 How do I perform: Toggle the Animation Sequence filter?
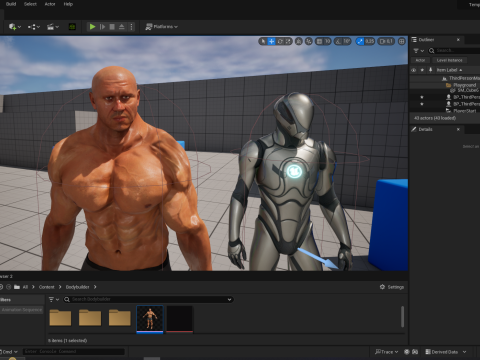(22, 310)
